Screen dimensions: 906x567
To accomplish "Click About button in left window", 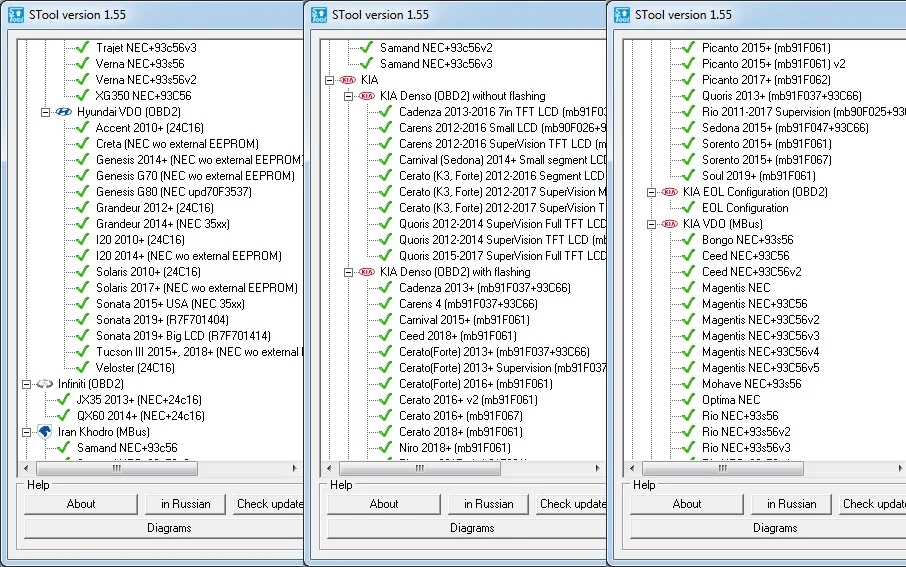I will tap(81, 504).
